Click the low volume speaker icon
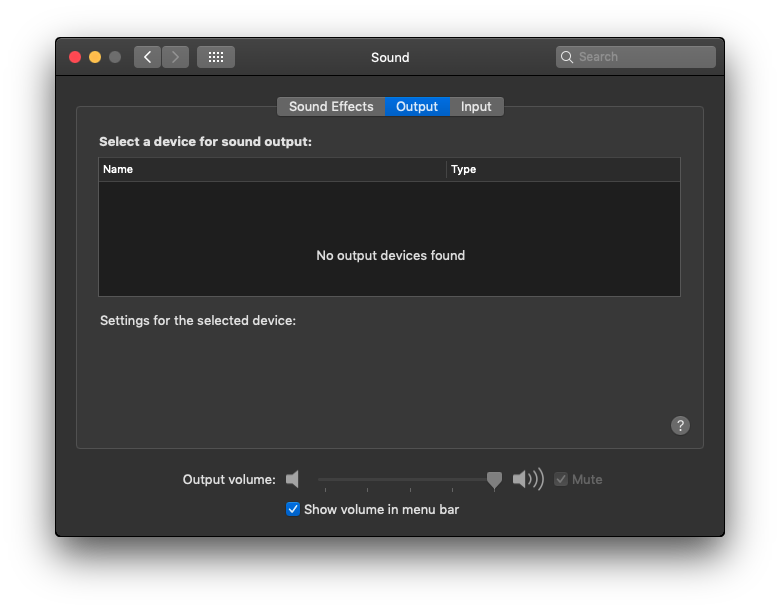 292,479
